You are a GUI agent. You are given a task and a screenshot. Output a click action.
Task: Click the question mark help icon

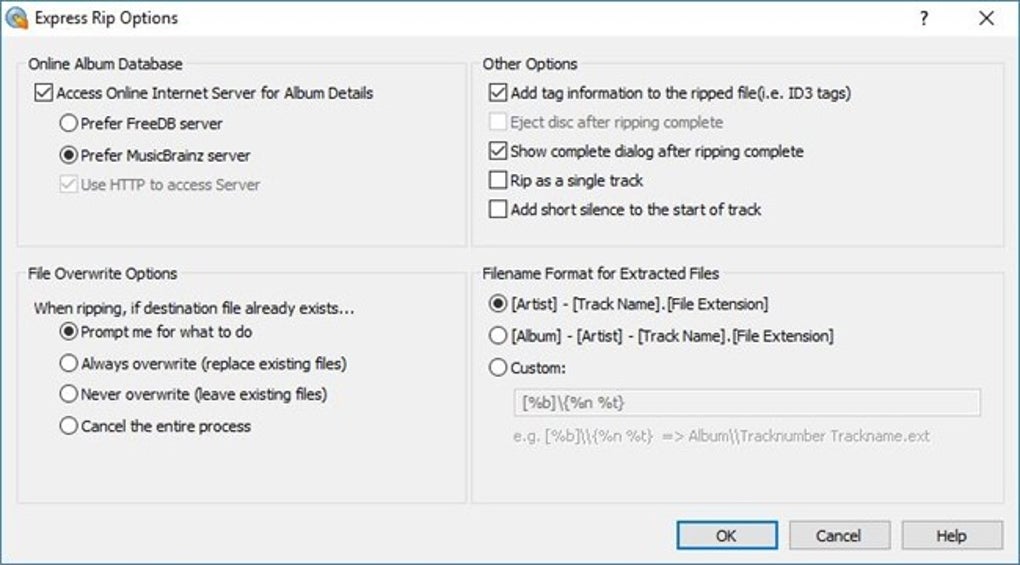(924, 18)
